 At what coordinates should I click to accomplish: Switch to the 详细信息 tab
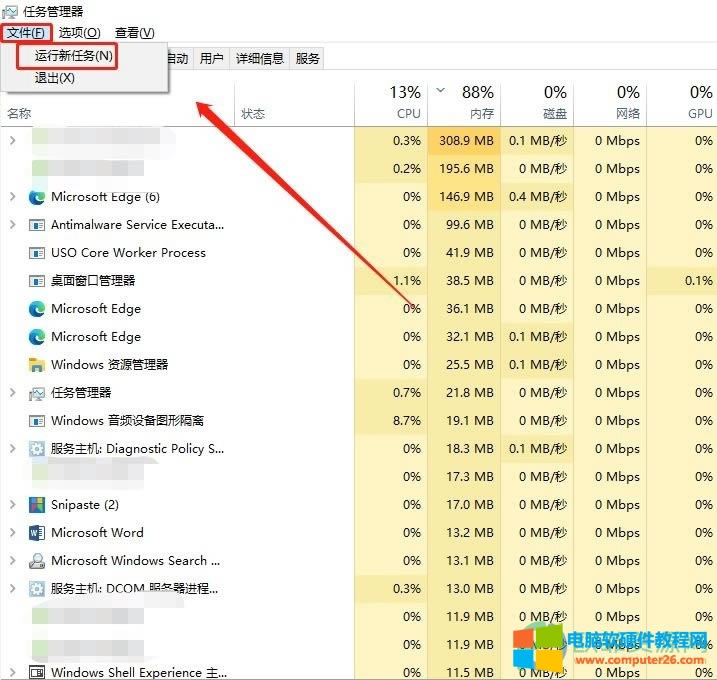pyautogui.click(x=259, y=59)
